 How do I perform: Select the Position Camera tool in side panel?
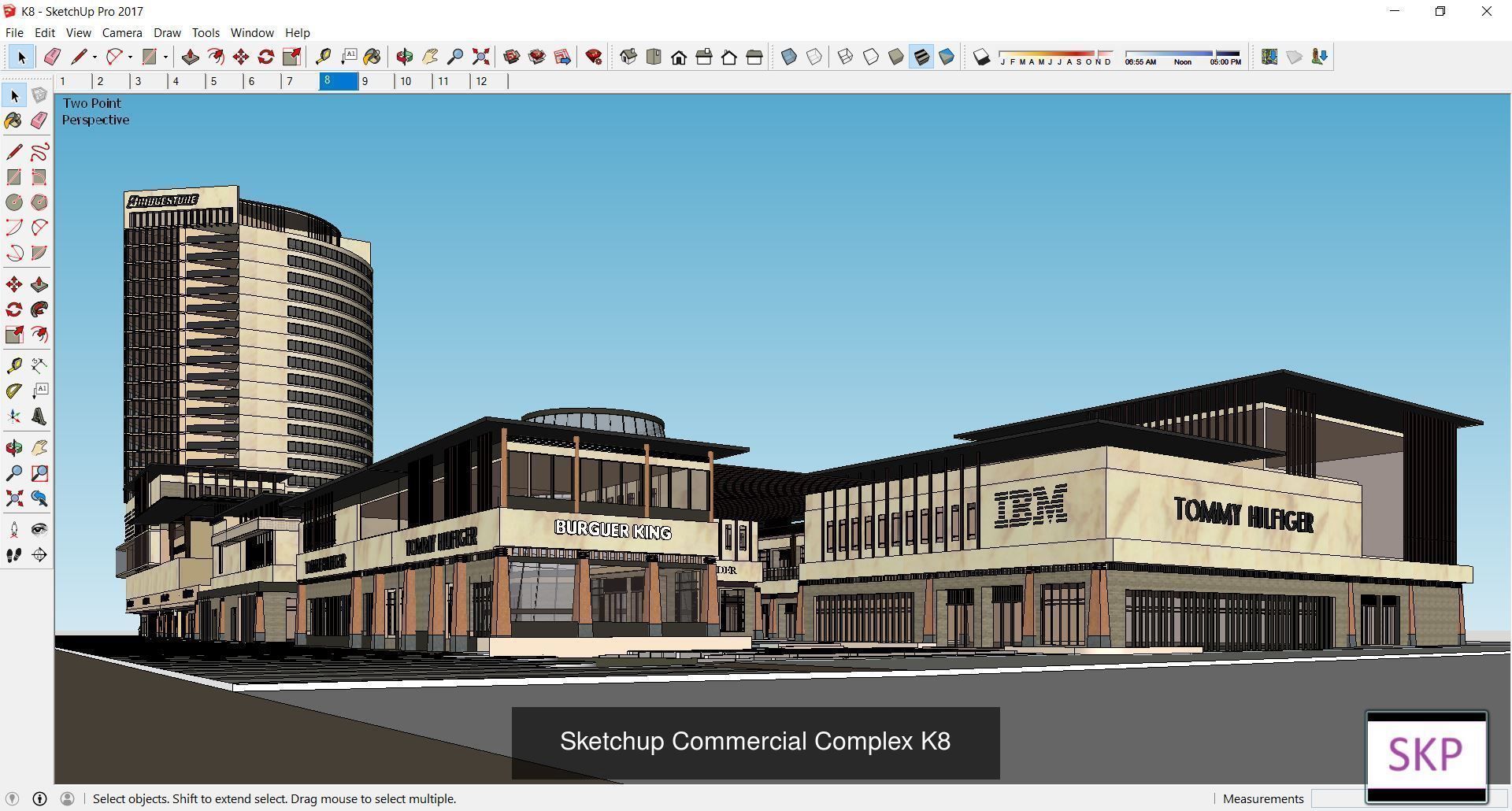coord(14,529)
